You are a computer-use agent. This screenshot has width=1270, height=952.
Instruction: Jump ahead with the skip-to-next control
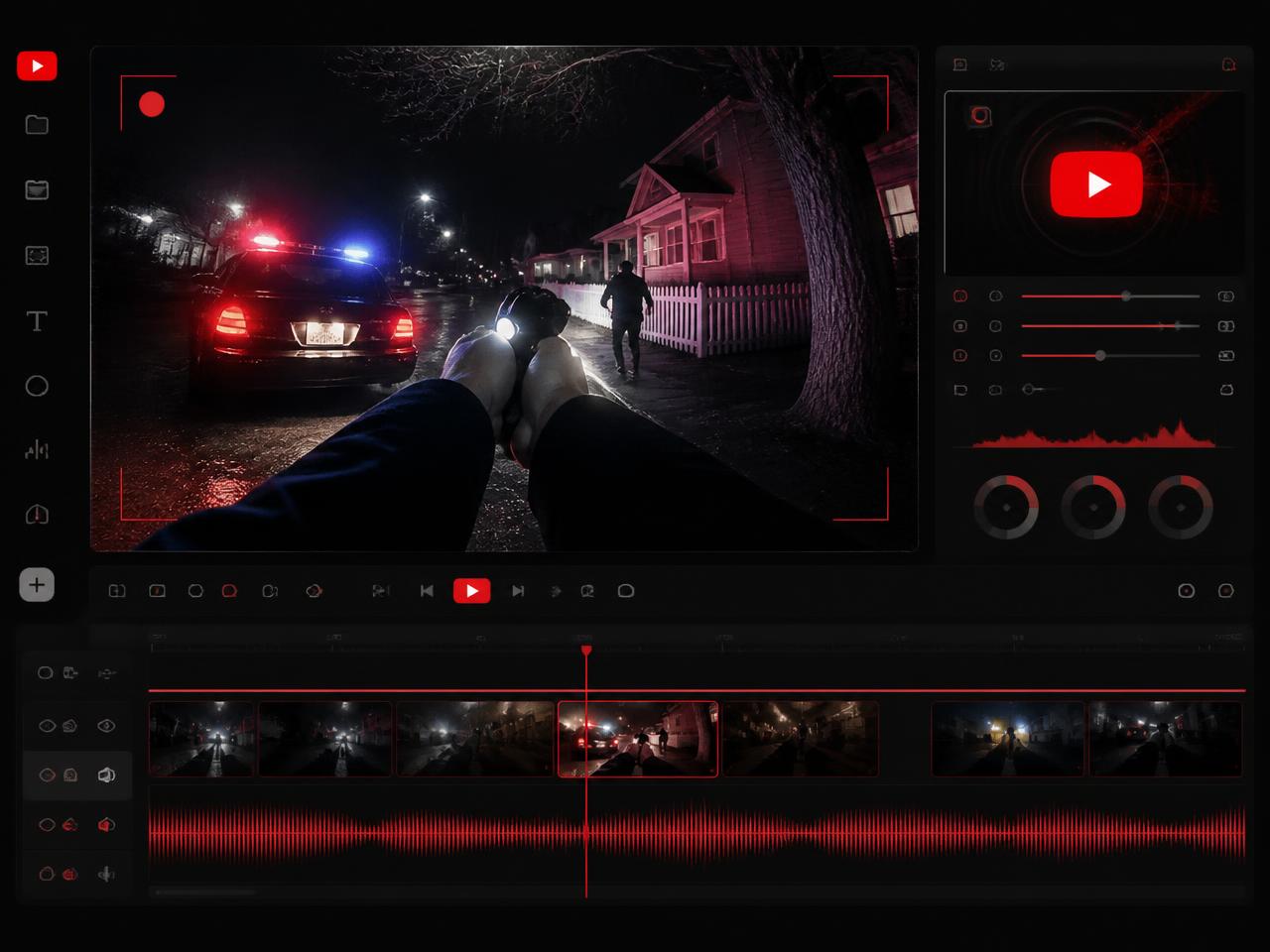coord(518,591)
